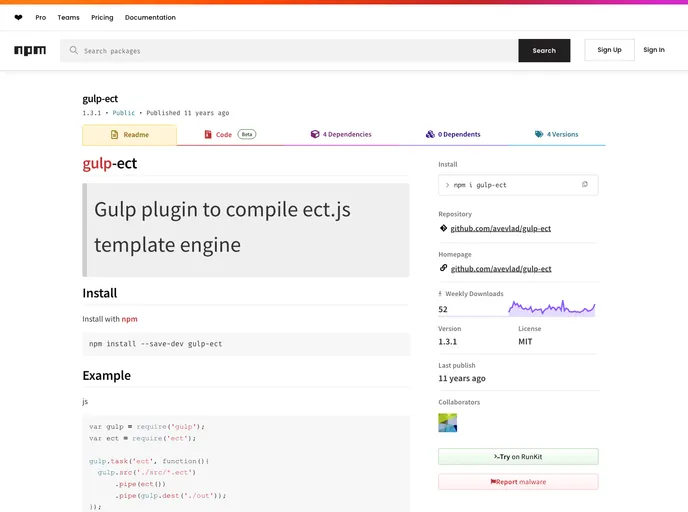The image size is (688, 512).
Task: Click the git repository diamond icon
Action: pyautogui.click(x=443, y=228)
